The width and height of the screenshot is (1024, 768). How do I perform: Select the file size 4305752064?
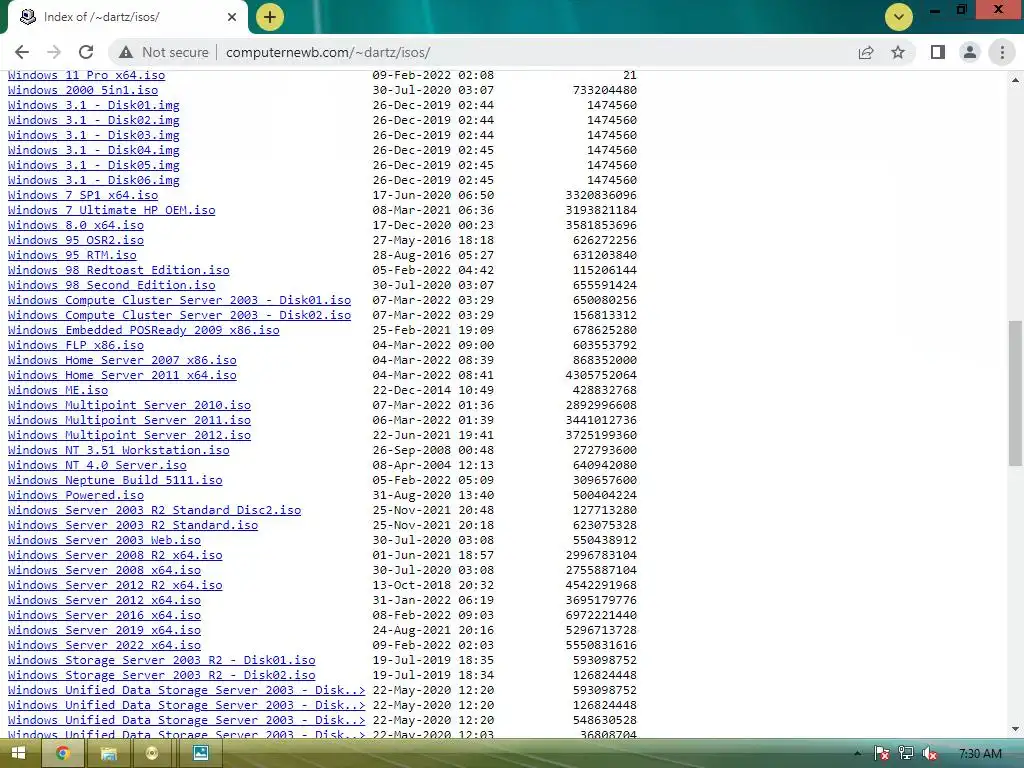click(x=601, y=376)
